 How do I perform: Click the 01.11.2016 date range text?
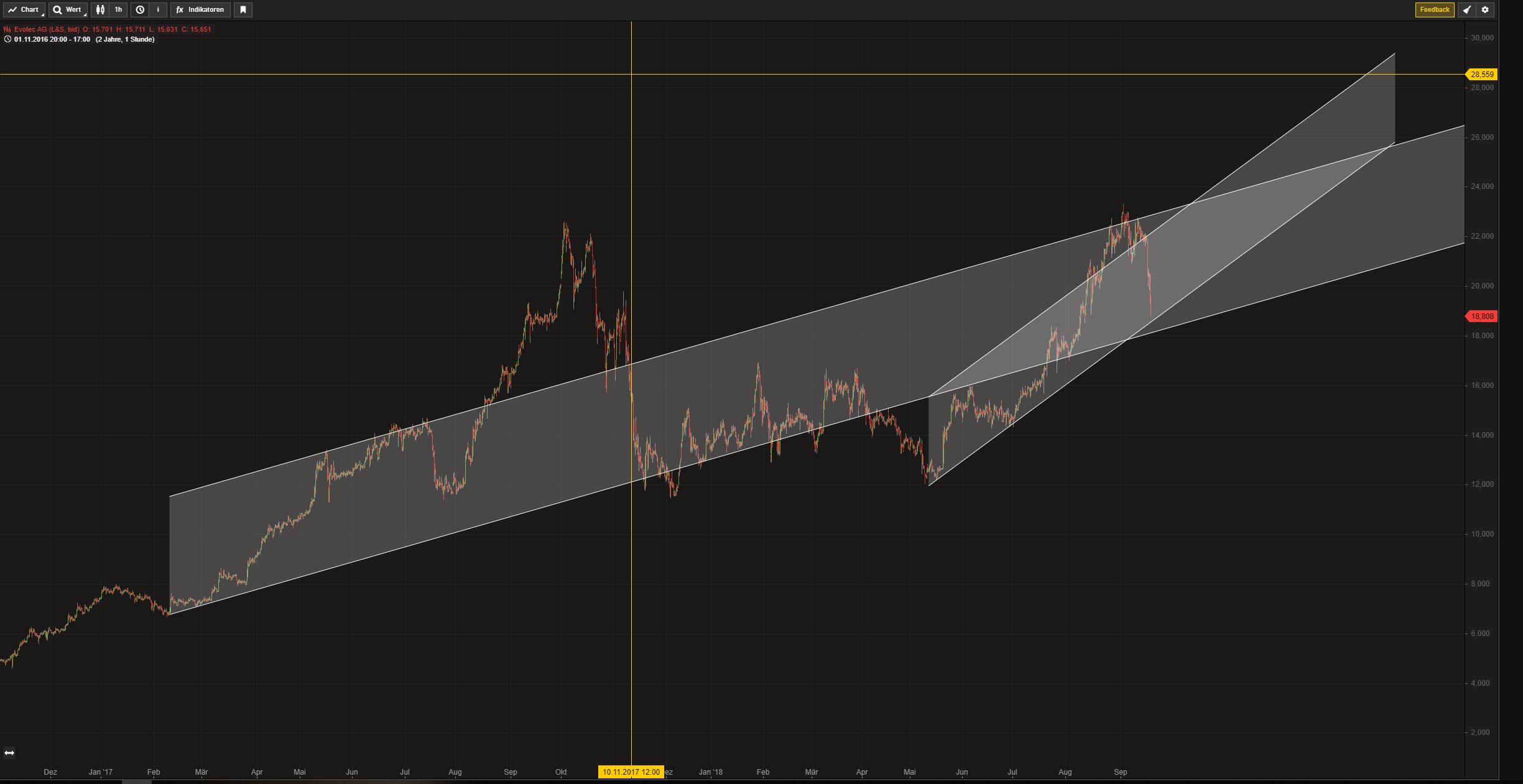coord(52,39)
